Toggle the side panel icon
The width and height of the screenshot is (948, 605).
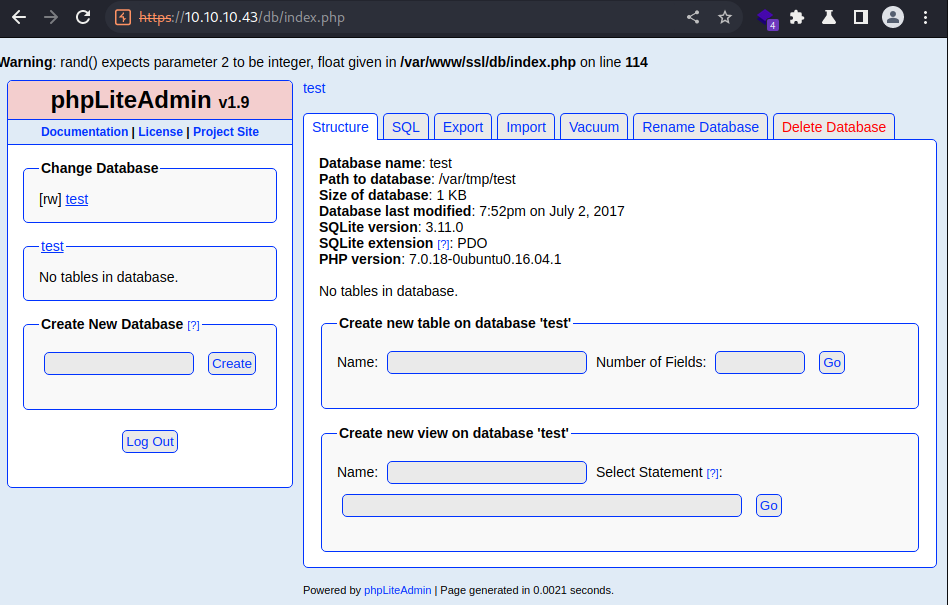(x=861, y=17)
